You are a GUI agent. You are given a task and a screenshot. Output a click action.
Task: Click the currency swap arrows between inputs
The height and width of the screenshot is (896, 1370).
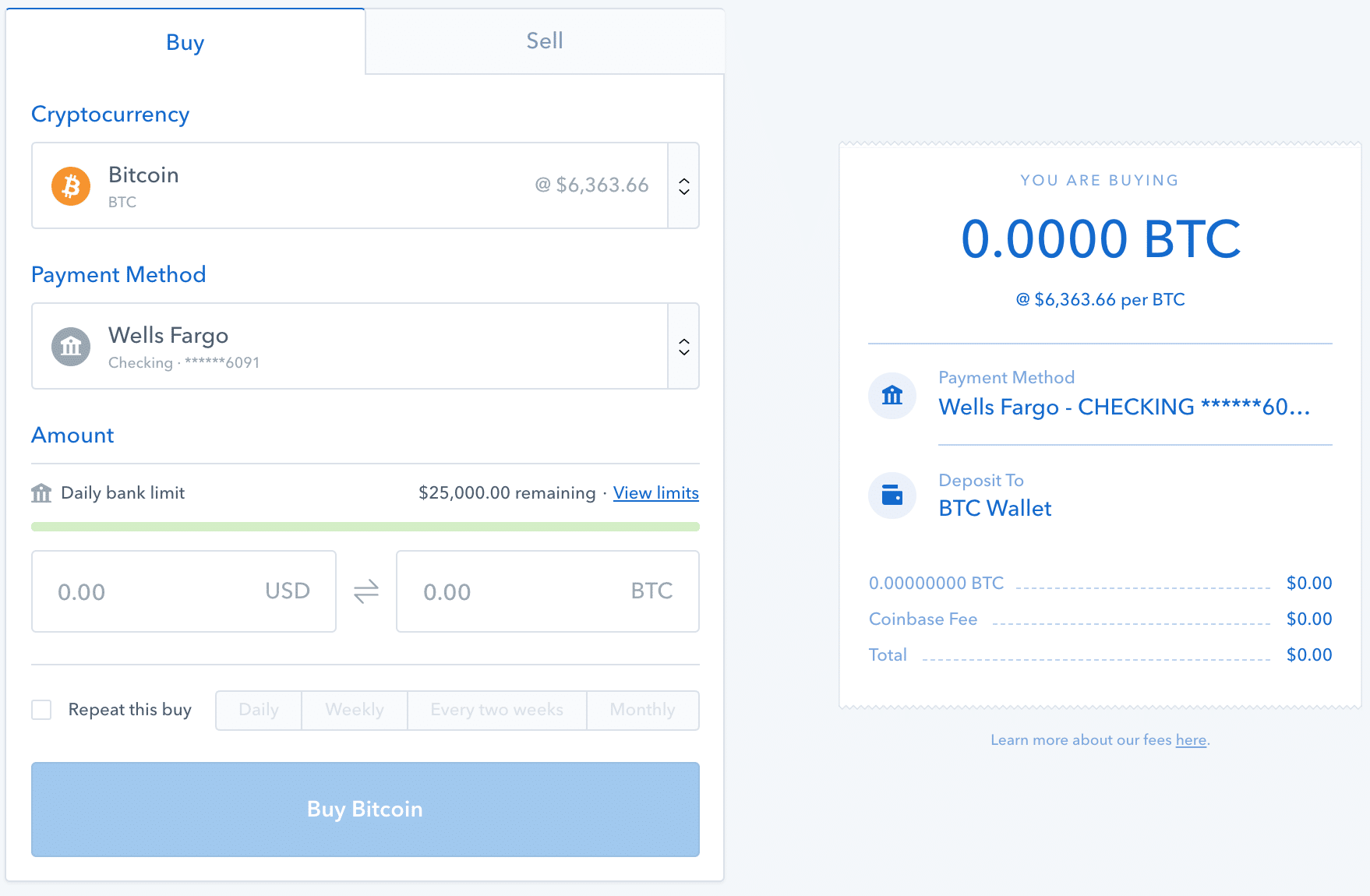[365, 591]
